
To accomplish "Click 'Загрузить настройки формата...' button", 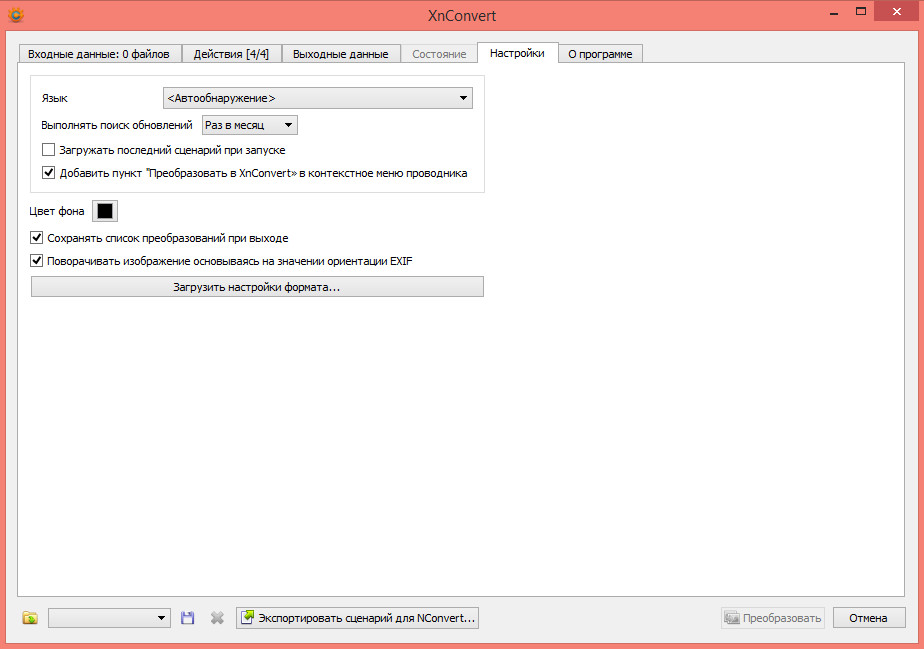I will [257, 287].
